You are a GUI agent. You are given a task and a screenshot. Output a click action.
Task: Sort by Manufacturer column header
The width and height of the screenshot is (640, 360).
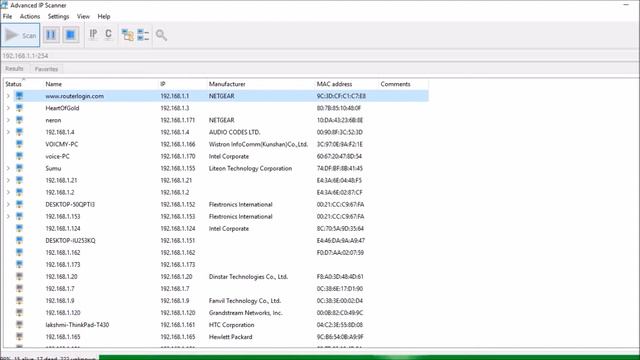click(227, 84)
